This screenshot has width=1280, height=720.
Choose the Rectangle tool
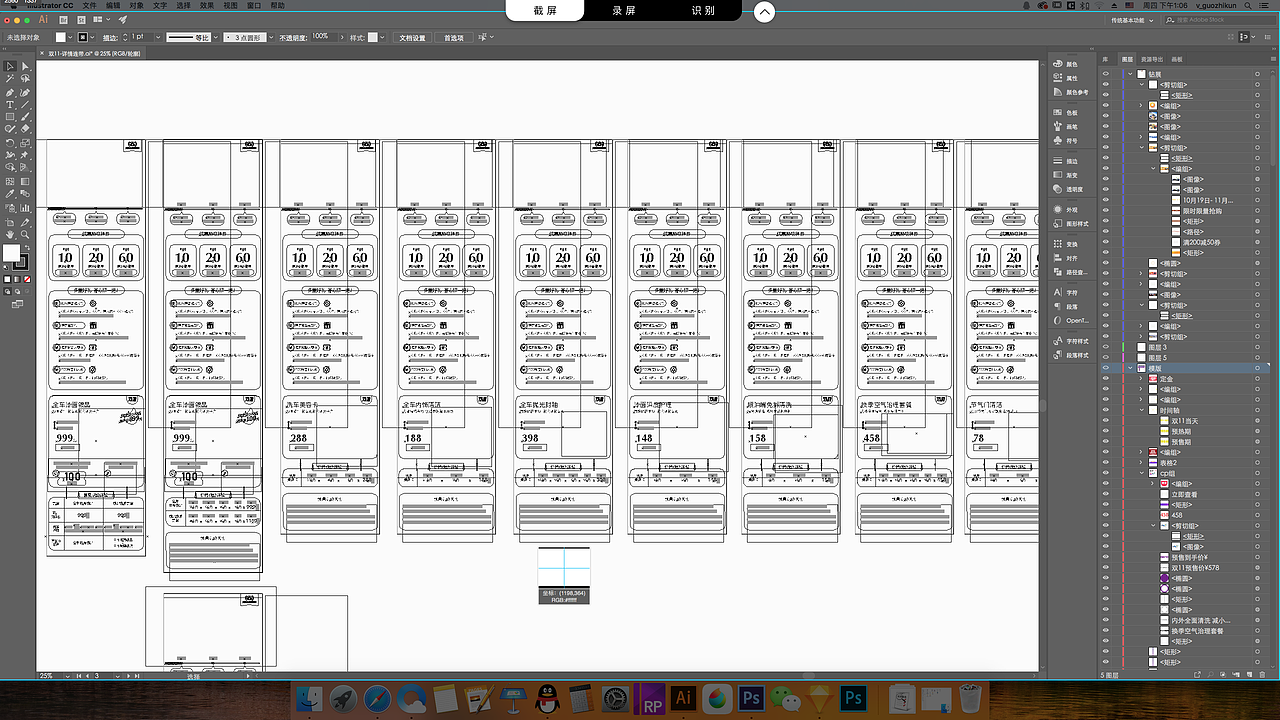[10, 117]
